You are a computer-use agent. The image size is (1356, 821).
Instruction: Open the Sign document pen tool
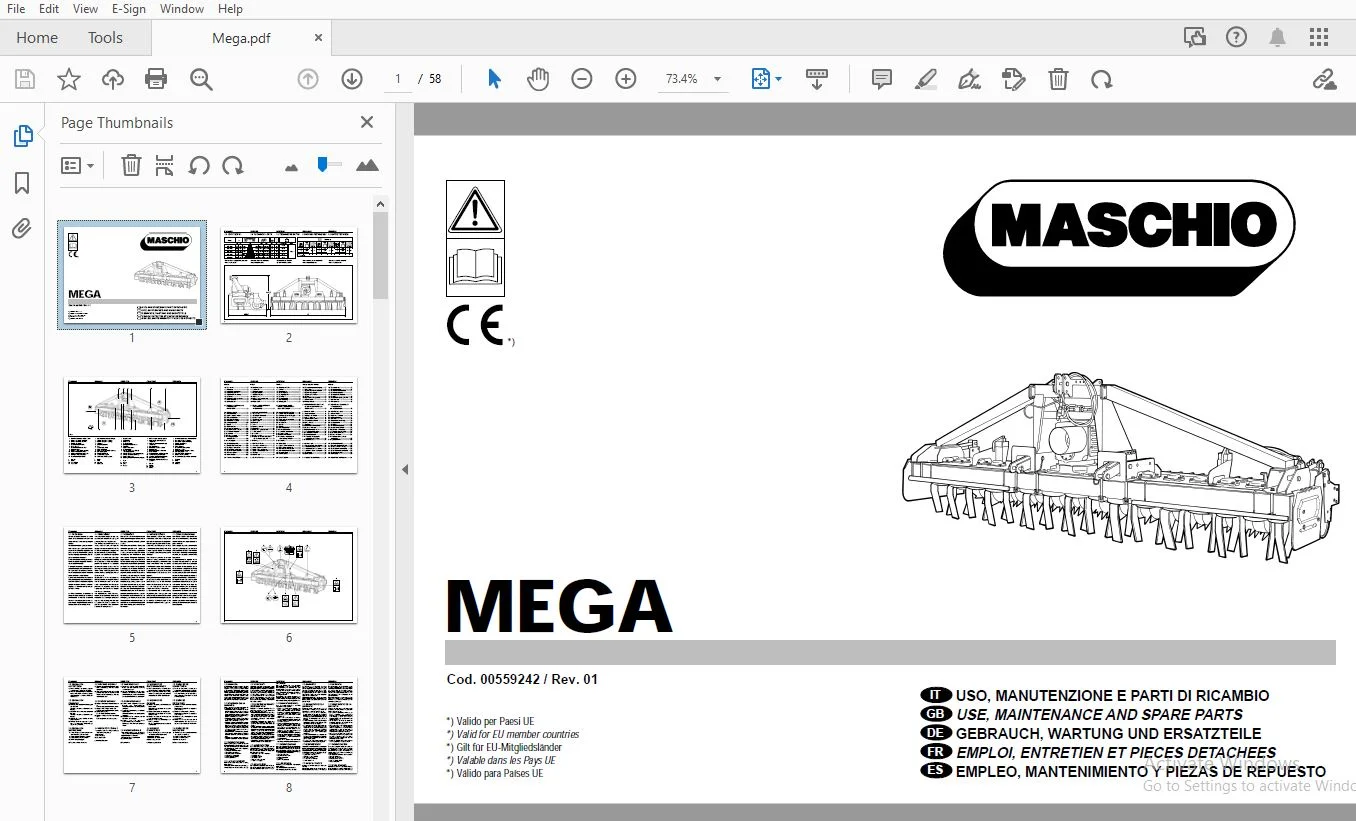[x=969, y=79]
